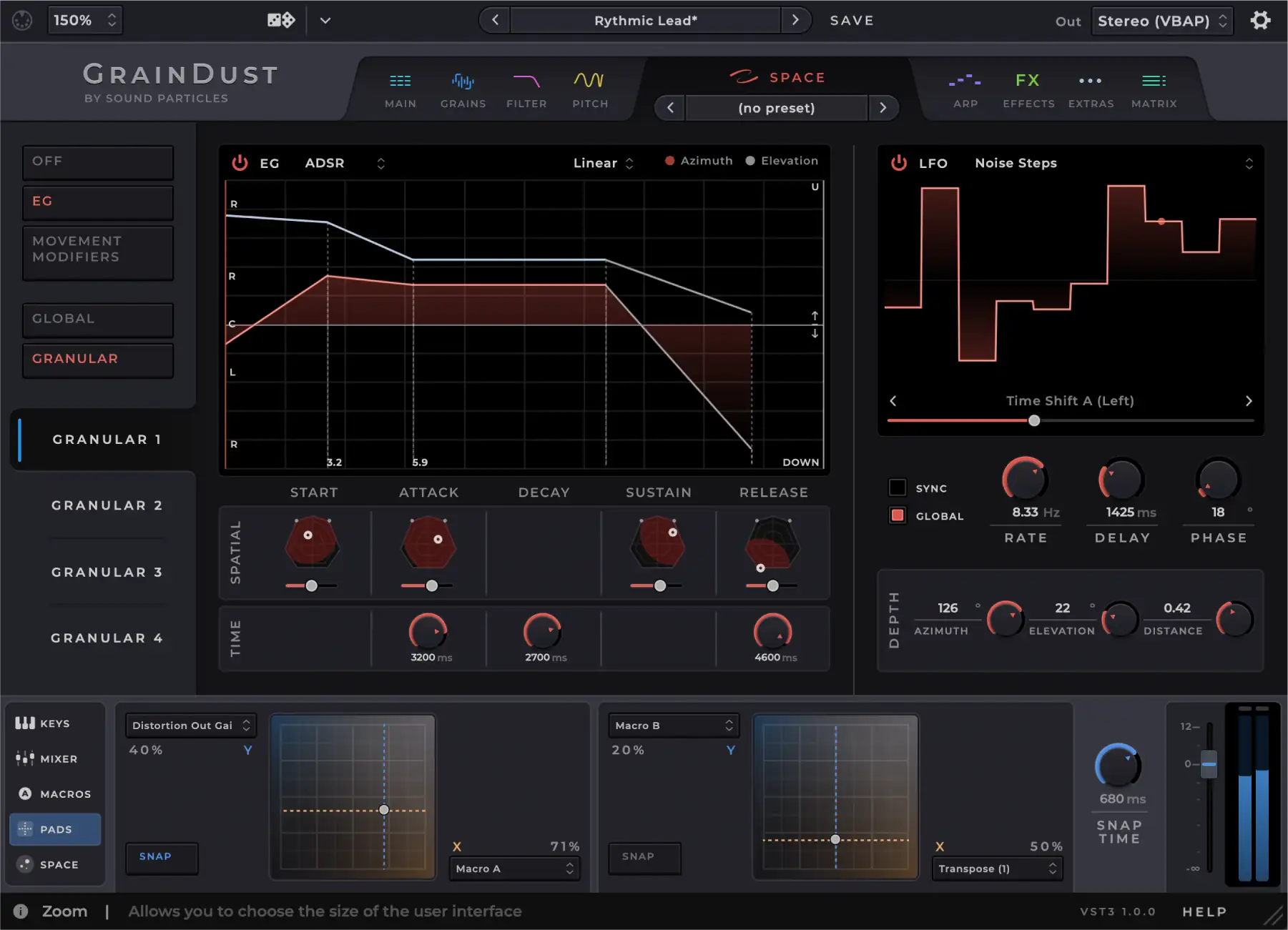Open the Filter section
Screen dimensions: 1288x930
click(x=526, y=89)
